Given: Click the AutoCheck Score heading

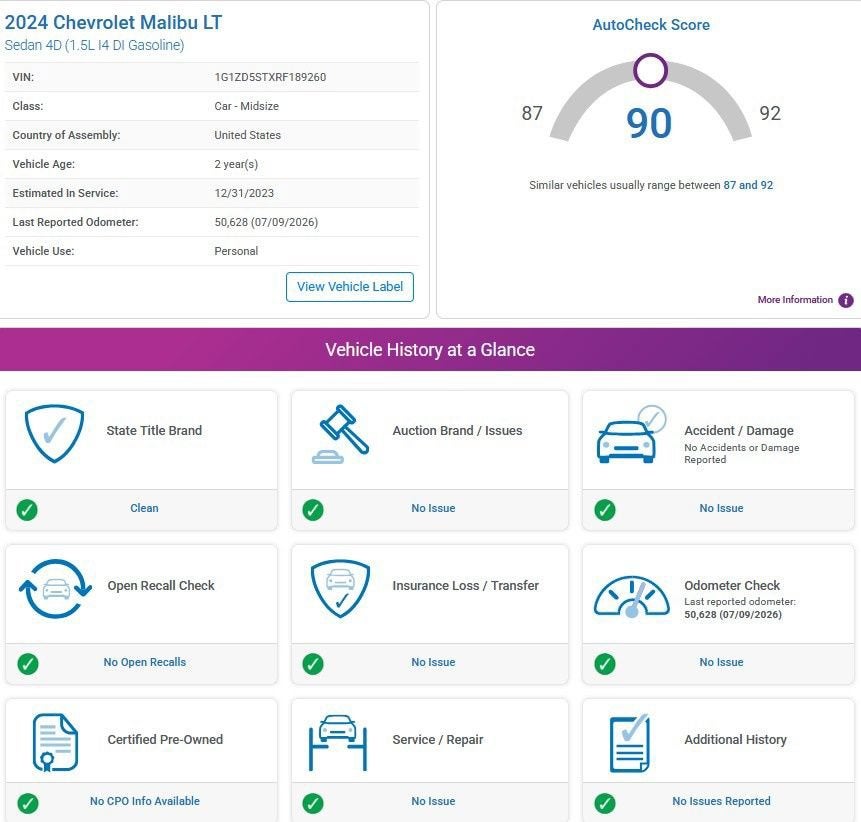Looking at the screenshot, I should (x=651, y=25).
